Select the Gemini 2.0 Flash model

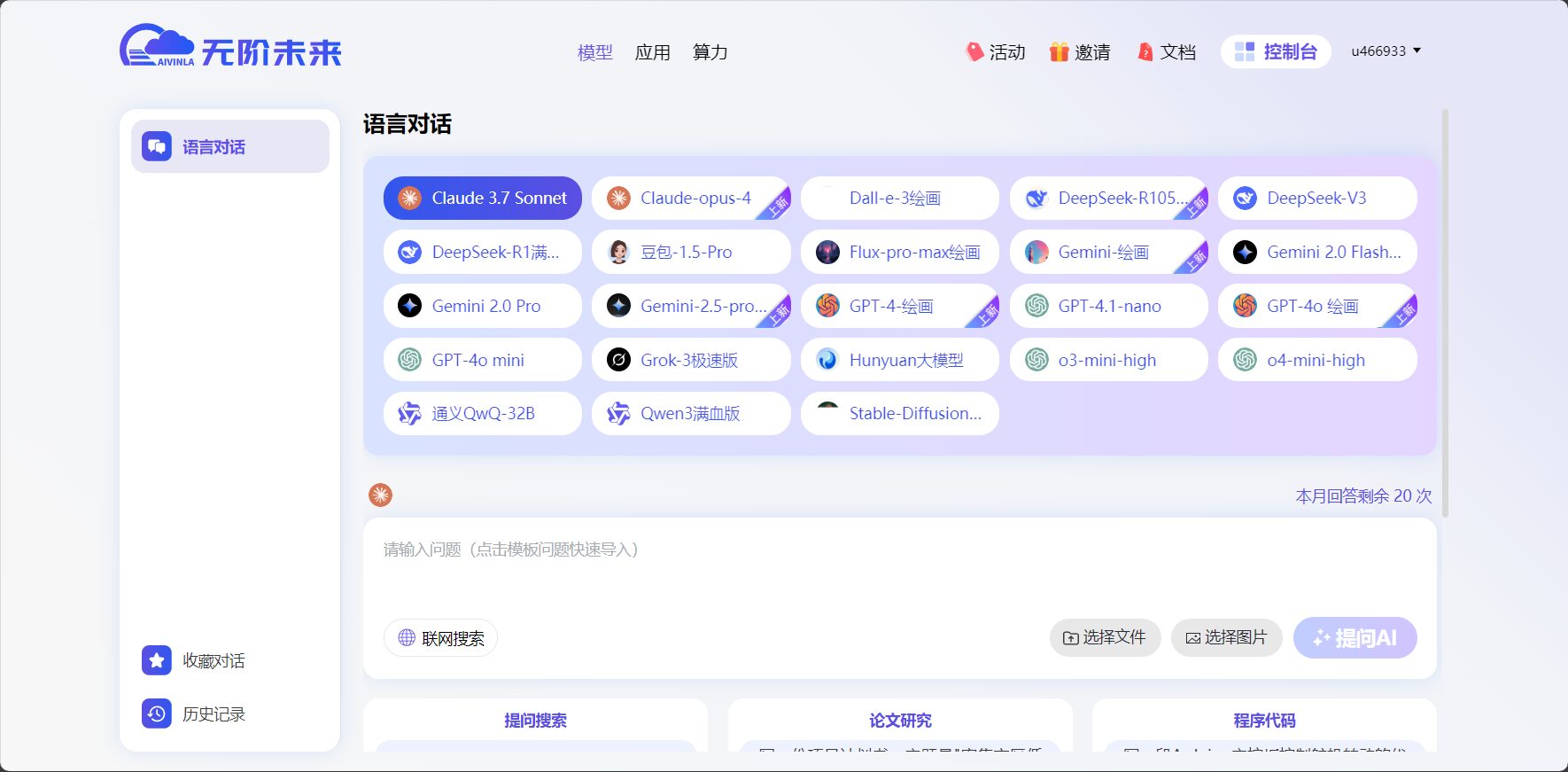(1317, 252)
